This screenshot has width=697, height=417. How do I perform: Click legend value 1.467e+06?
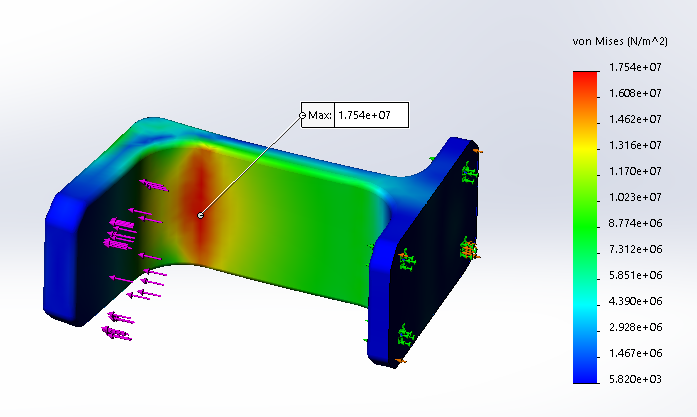(635, 353)
